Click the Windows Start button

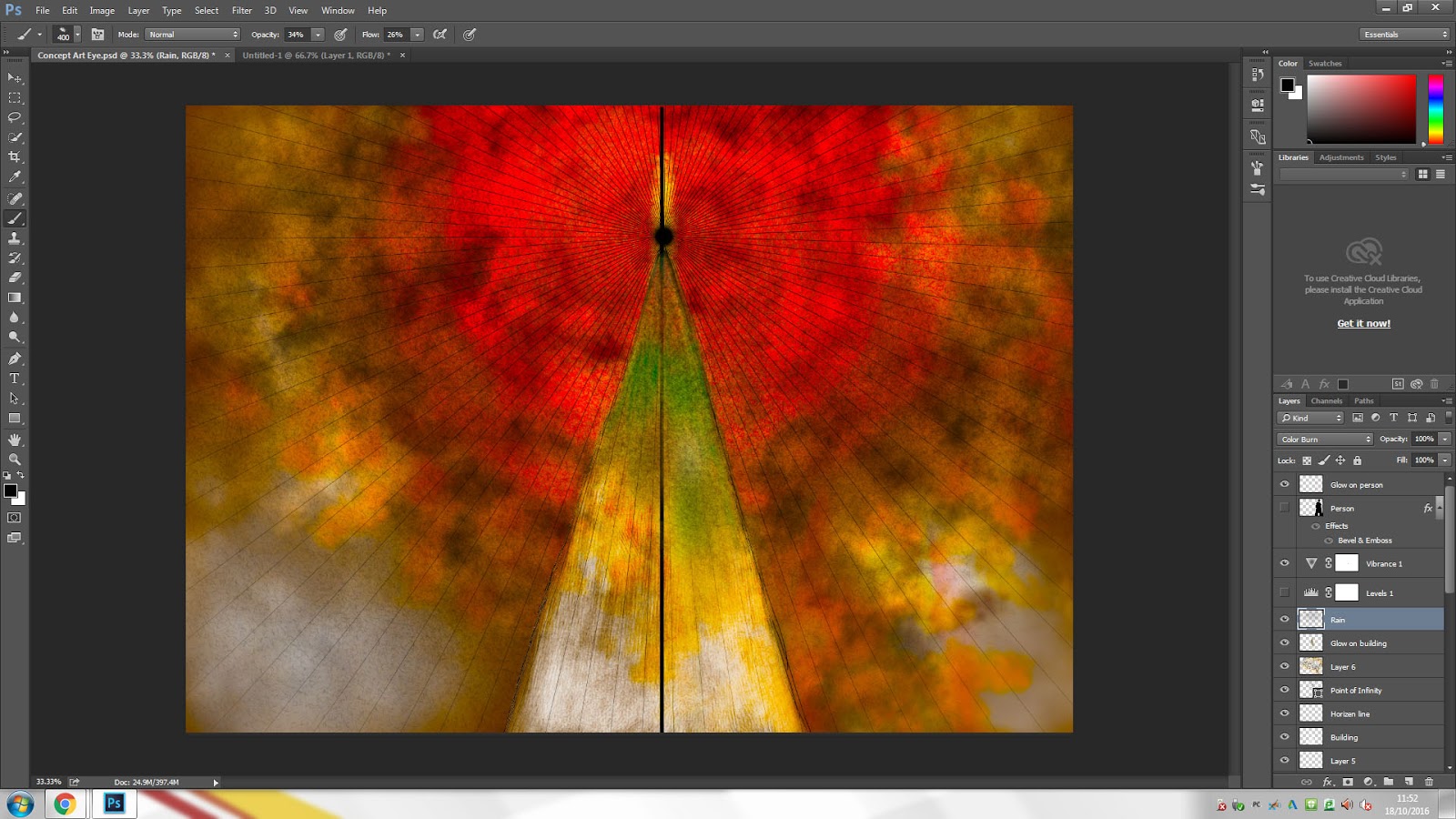tap(20, 804)
